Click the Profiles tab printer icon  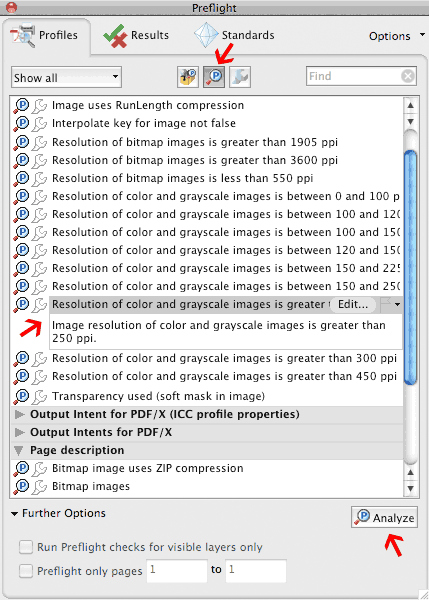coord(22,35)
